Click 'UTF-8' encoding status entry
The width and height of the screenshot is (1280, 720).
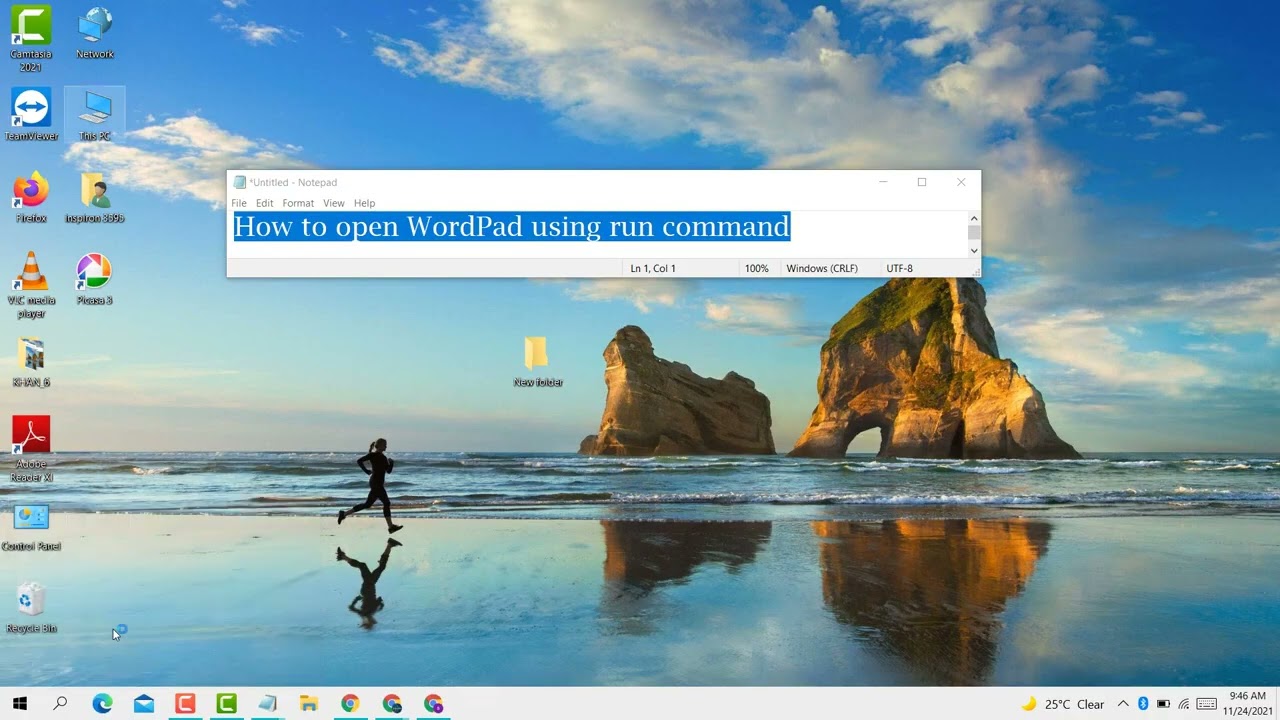tap(899, 268)
